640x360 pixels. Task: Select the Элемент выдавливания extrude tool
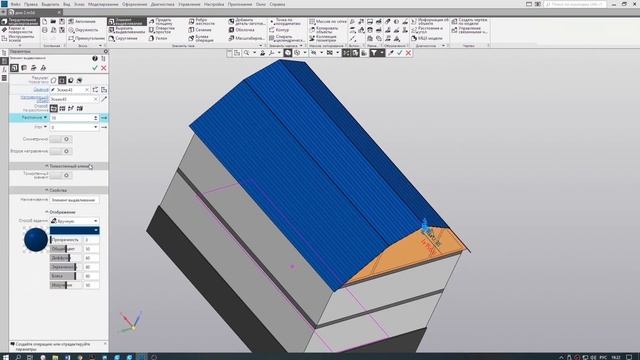coord(127,21)
